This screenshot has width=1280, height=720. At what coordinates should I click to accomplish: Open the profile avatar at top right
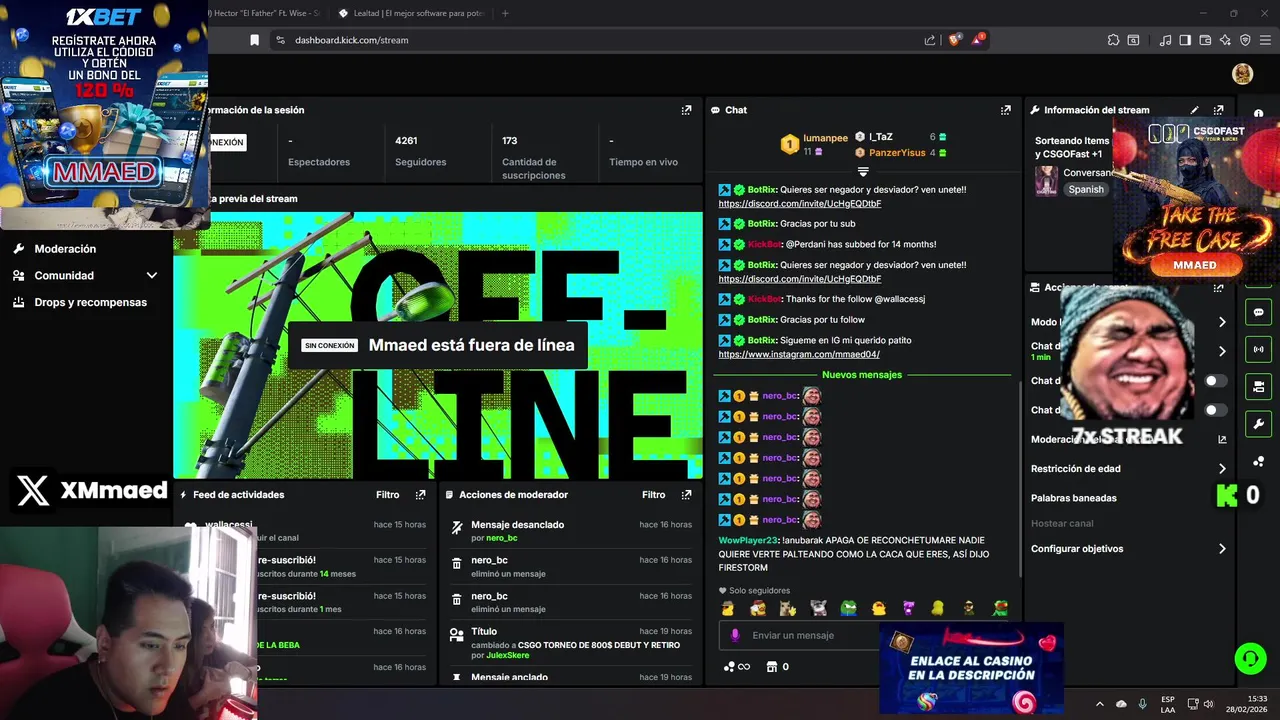pyautogui.click(x=1242, y=73)
